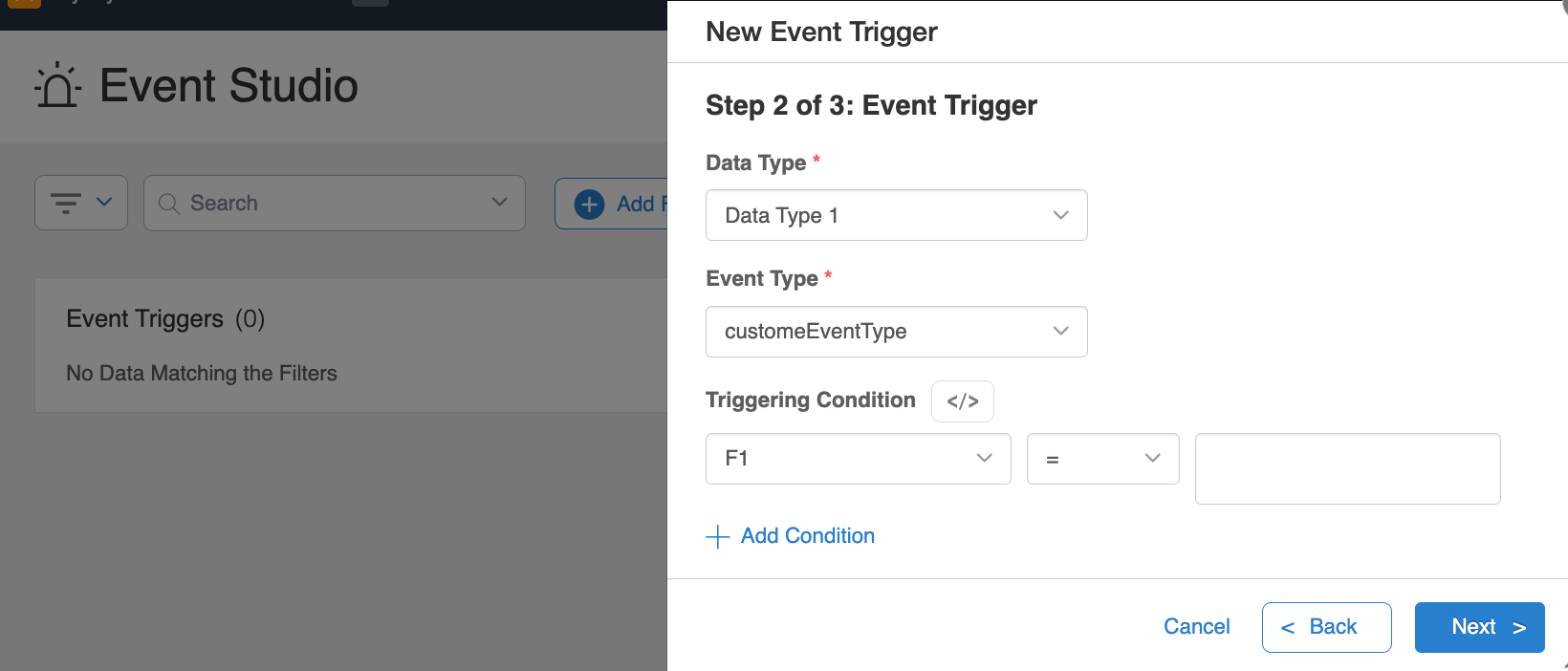The width and height of the screenshot is (1568, 671).
Task: Open the customeEventType dropdown
Action: click(896, 332)
